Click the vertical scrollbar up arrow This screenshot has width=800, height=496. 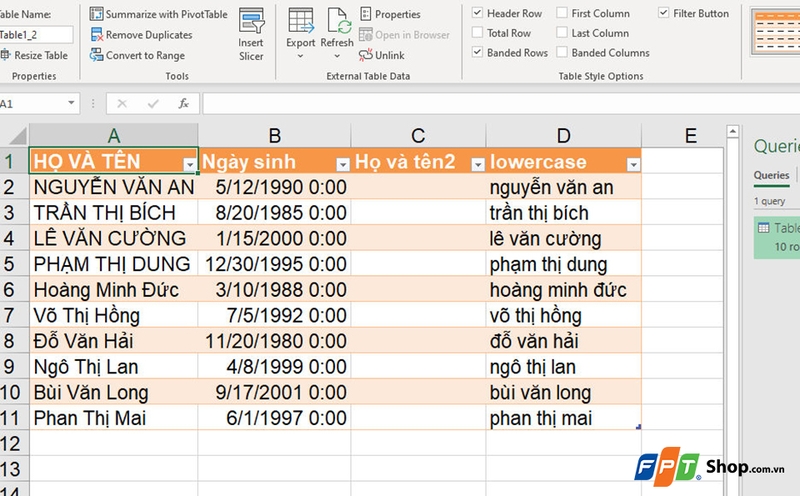[x=733, y=132]
